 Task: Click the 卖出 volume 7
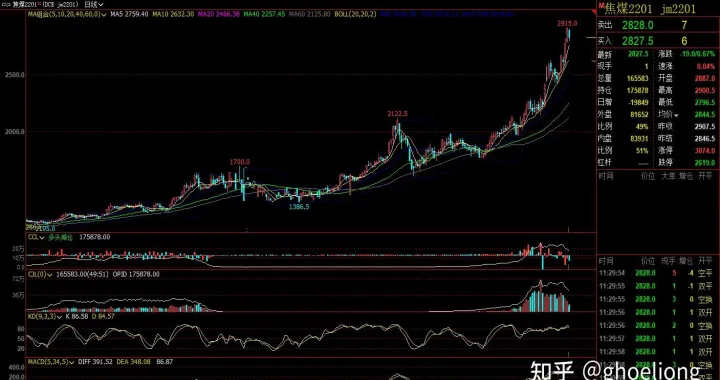tap(684, 25)
